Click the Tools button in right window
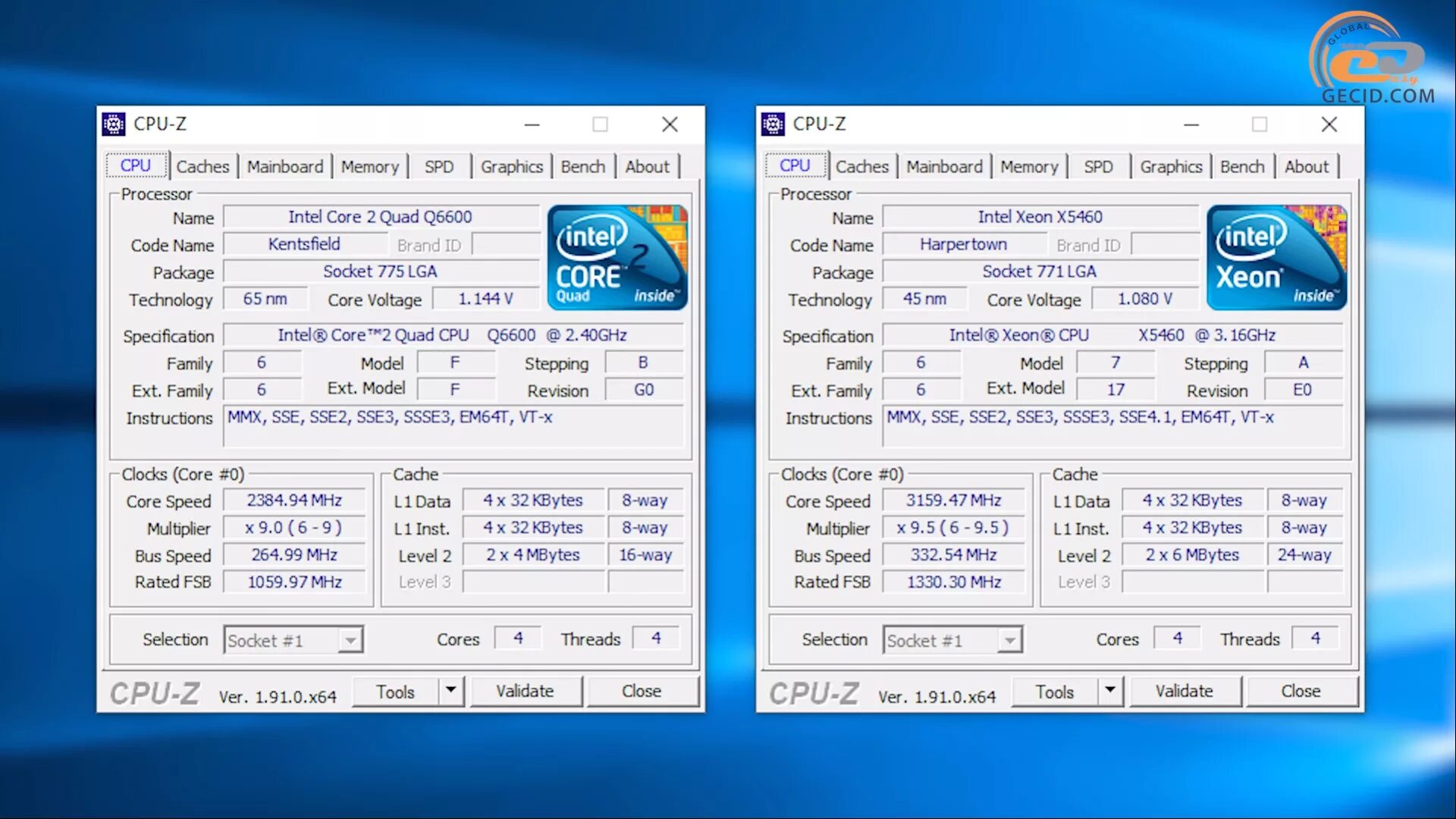Viewport: 1456px width, 819px height. click(x=1055, y=692)
